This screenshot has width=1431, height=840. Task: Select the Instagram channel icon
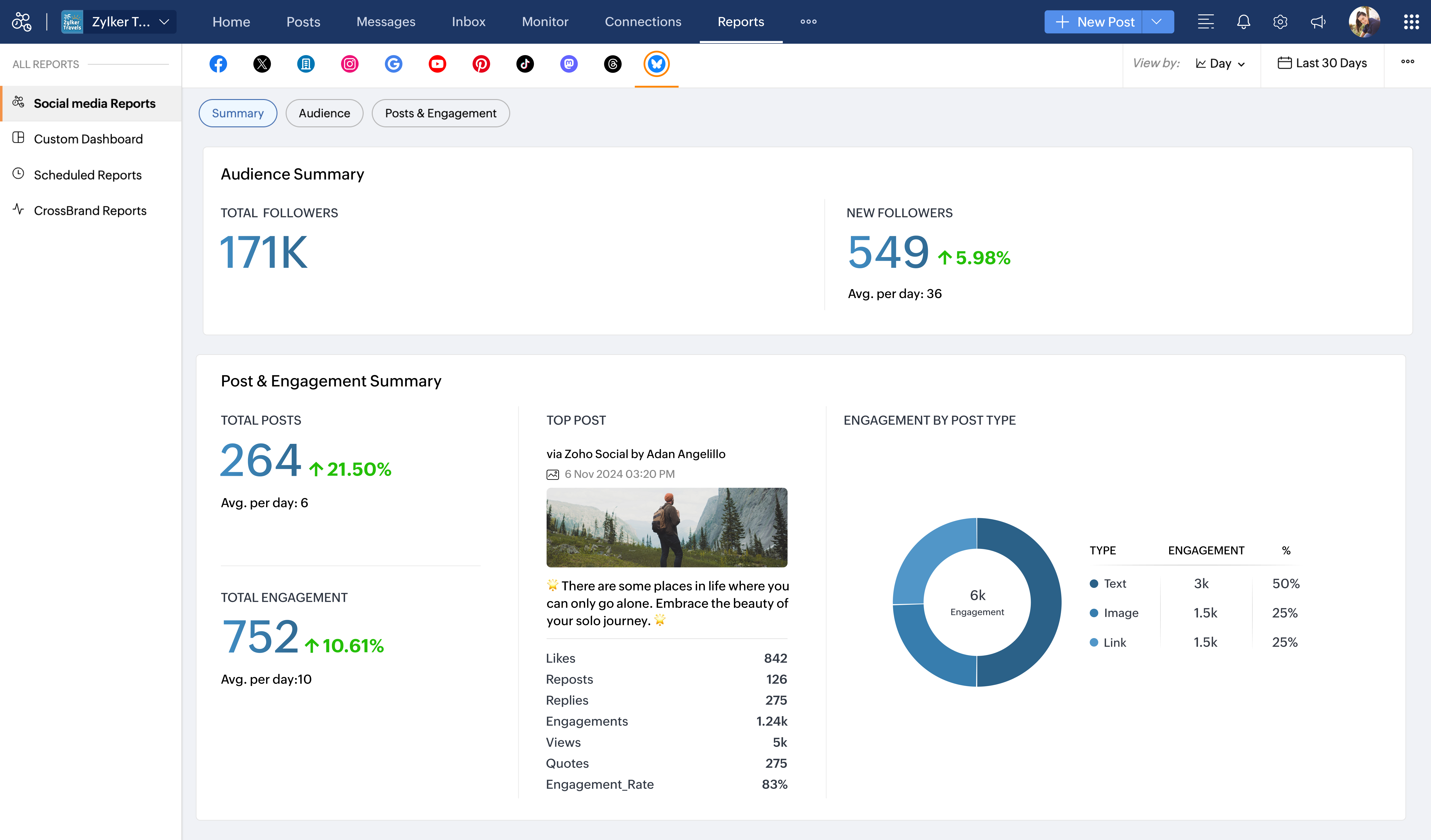tap(349, 64)
